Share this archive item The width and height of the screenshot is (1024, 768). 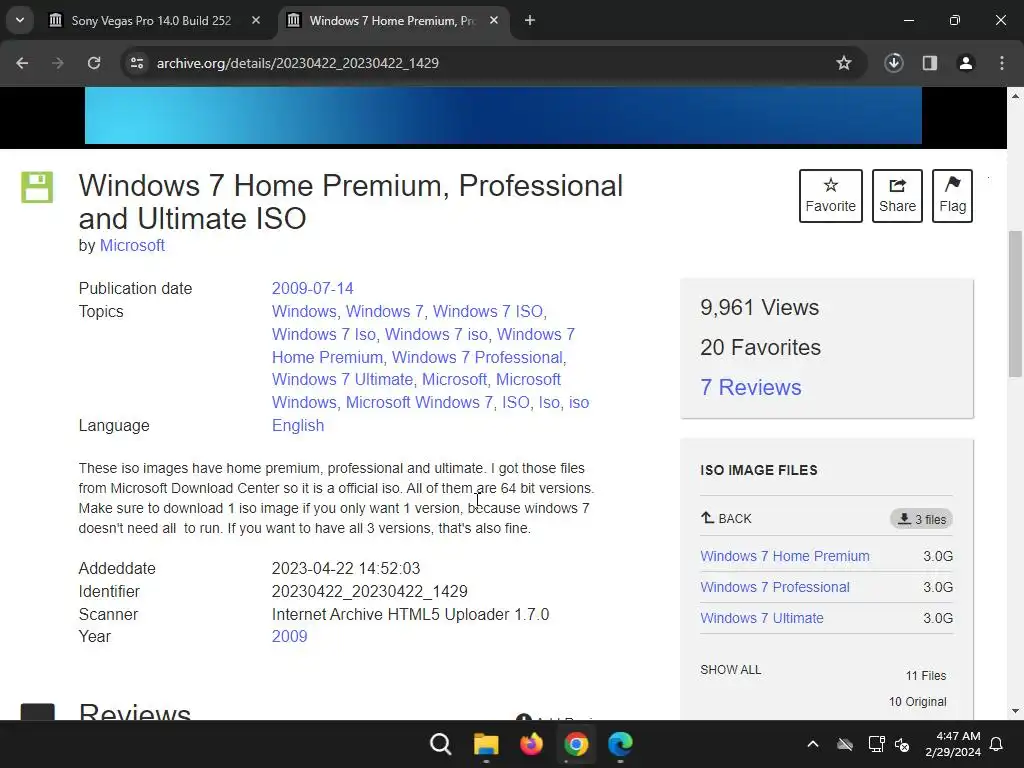pos(897,196)
